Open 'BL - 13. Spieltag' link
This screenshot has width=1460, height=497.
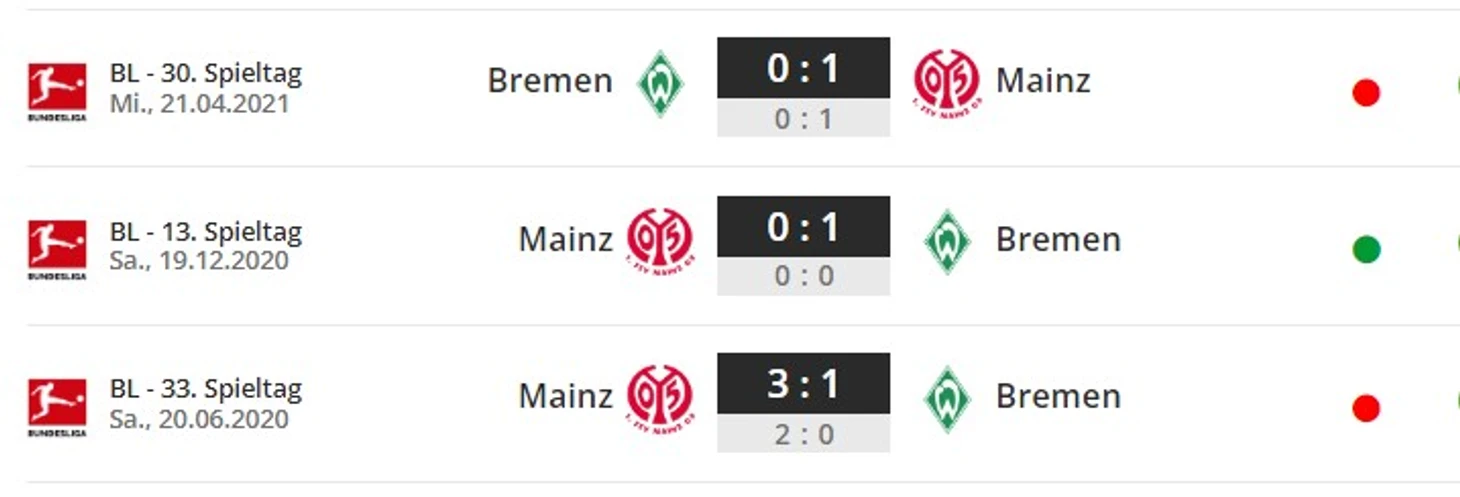click(x=205, y=232)
